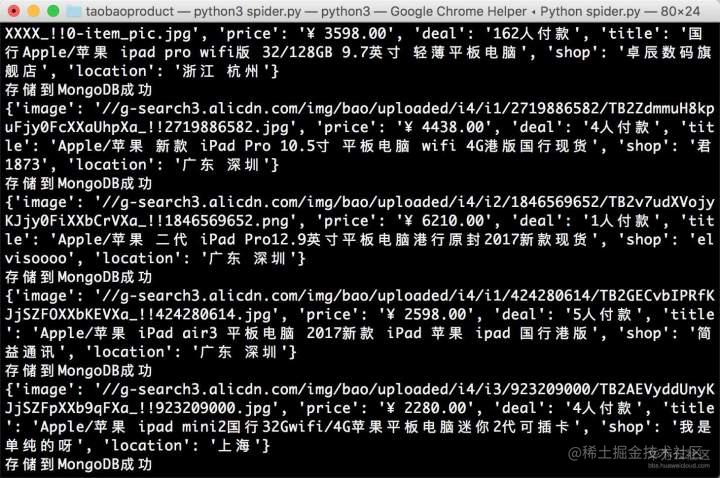Close the terminal window with red button
The image size is (720, 478).
click(14, 11)
